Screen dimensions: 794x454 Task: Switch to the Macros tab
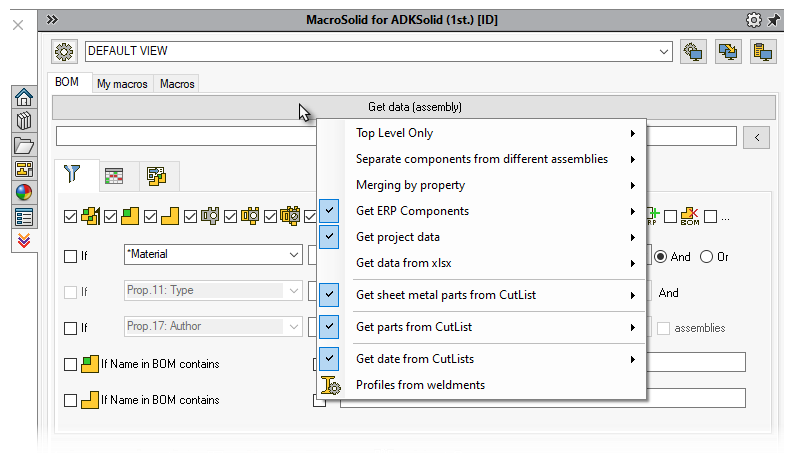(177, 84)
